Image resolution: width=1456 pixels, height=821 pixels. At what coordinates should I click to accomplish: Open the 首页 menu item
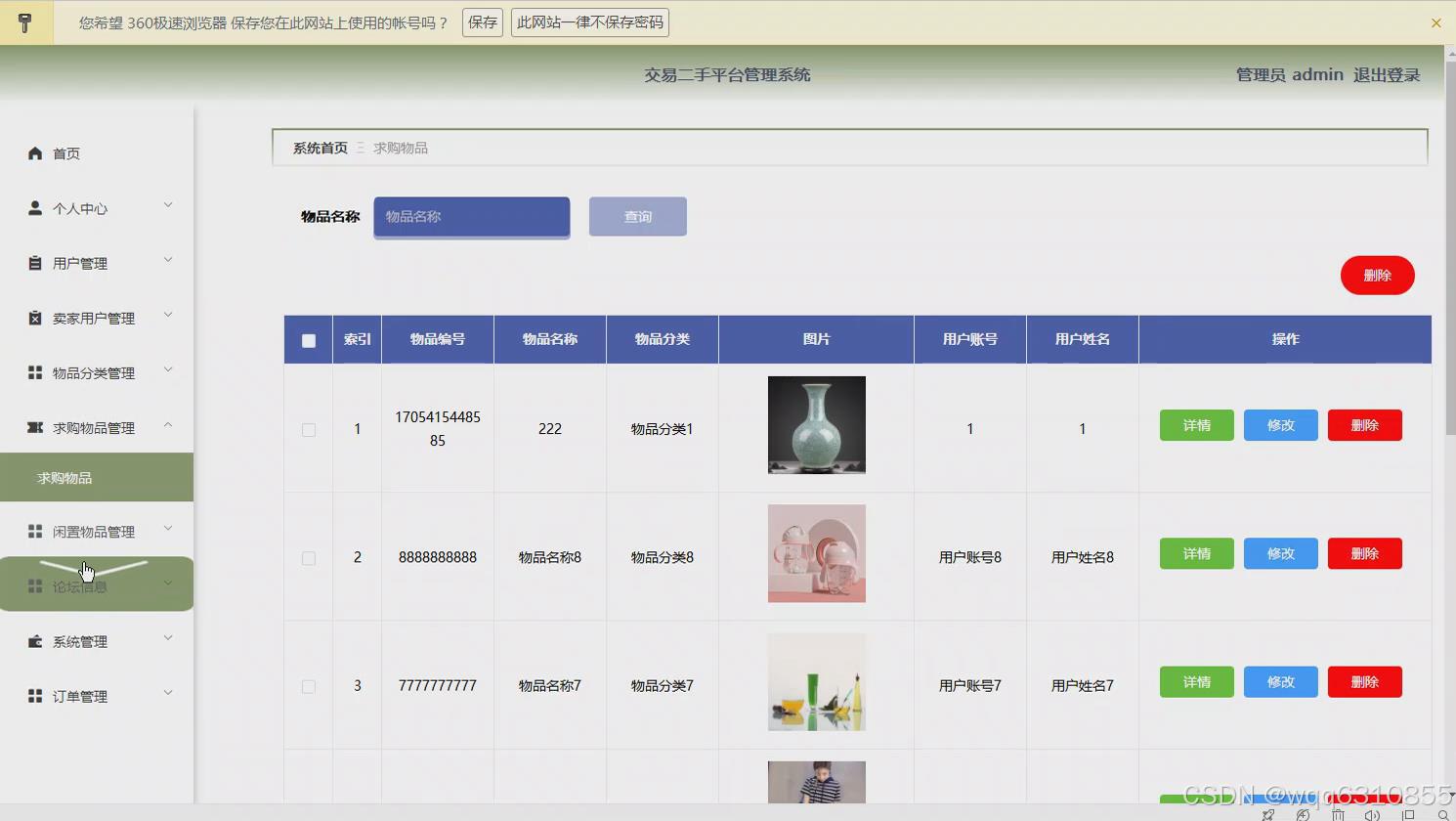pos(97,153)
